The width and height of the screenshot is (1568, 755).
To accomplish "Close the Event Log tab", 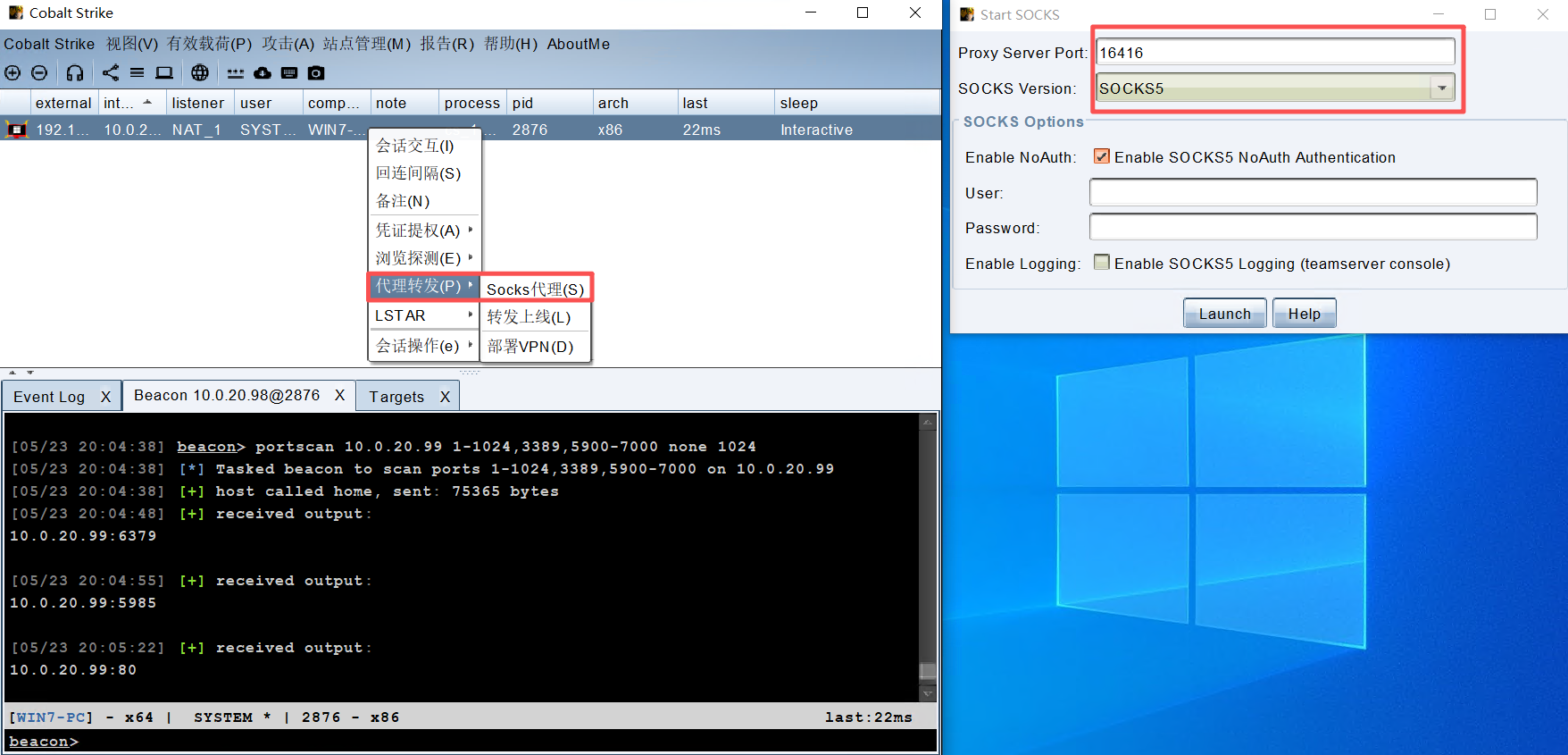I will pos(105,397).
